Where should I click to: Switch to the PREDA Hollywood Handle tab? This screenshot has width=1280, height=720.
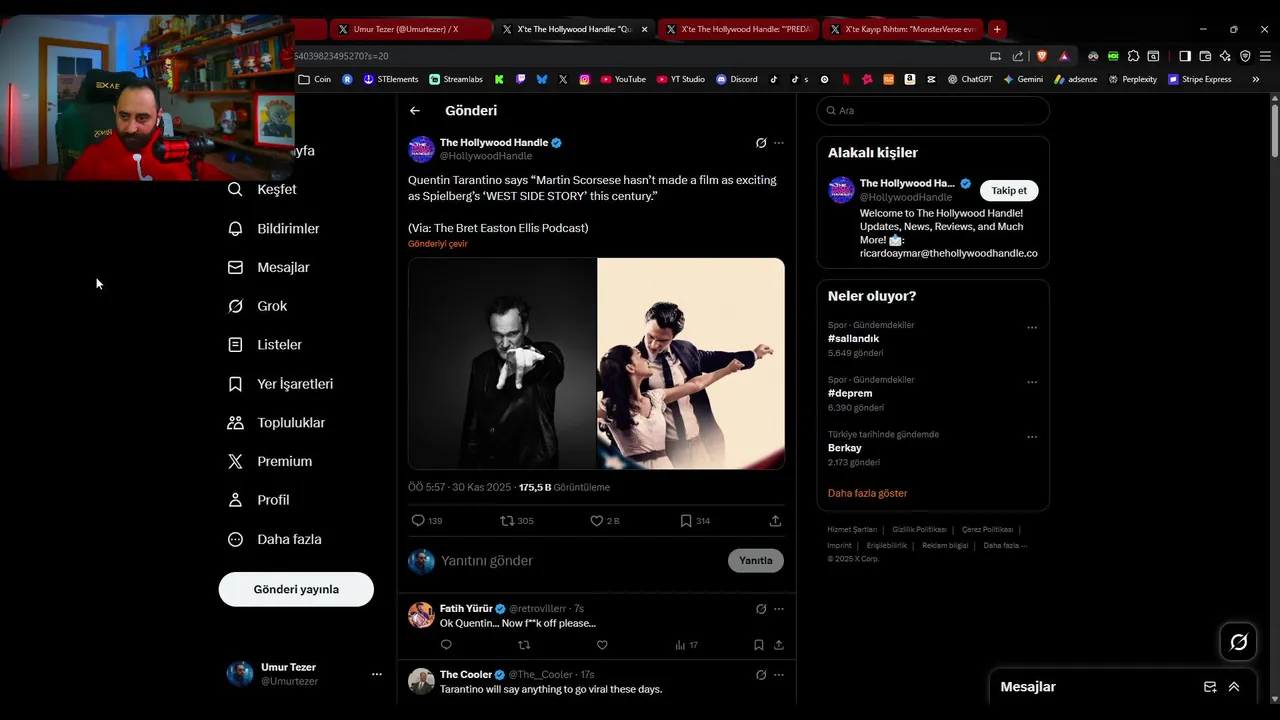pos(738,29)
